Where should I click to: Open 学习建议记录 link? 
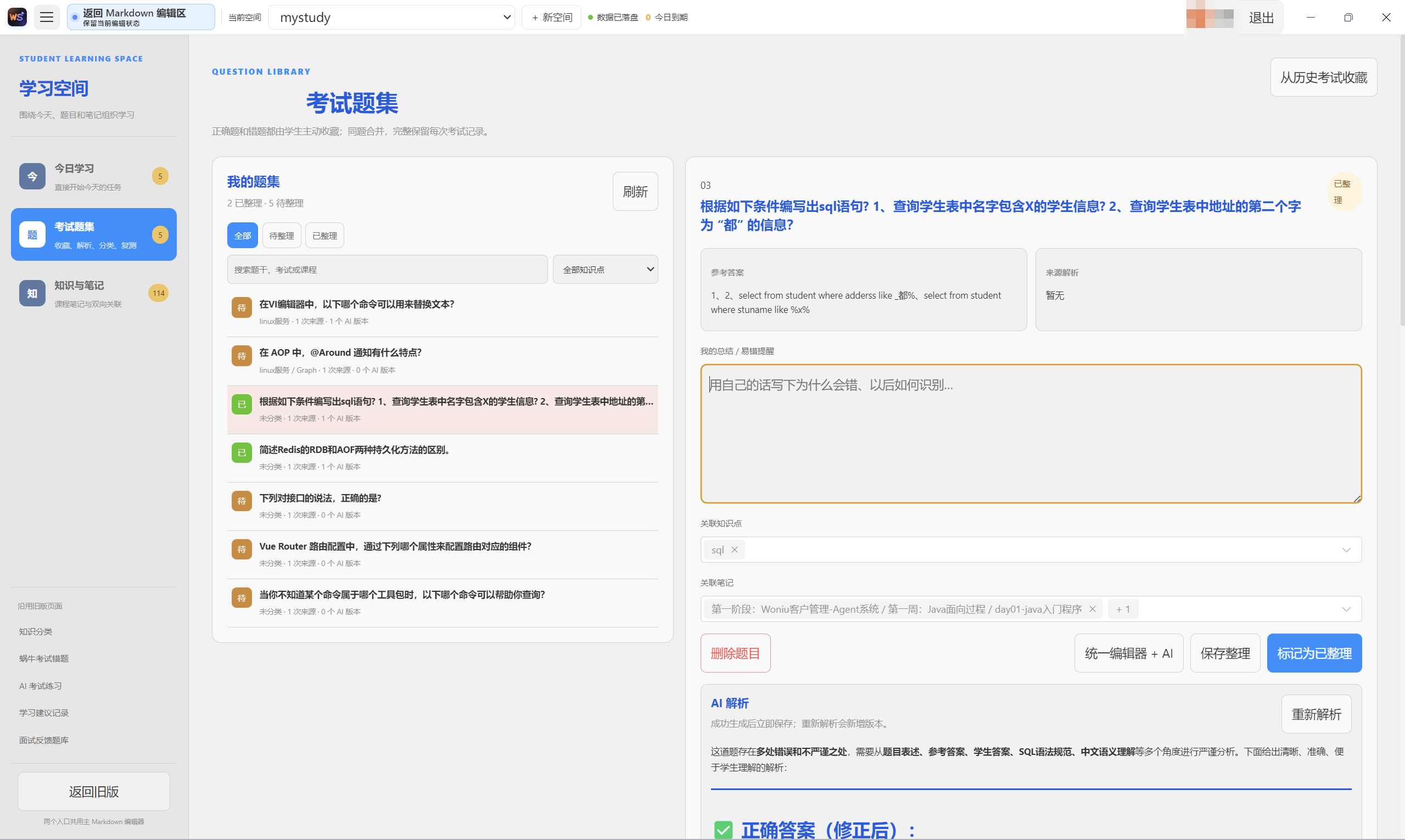[43, 713]
